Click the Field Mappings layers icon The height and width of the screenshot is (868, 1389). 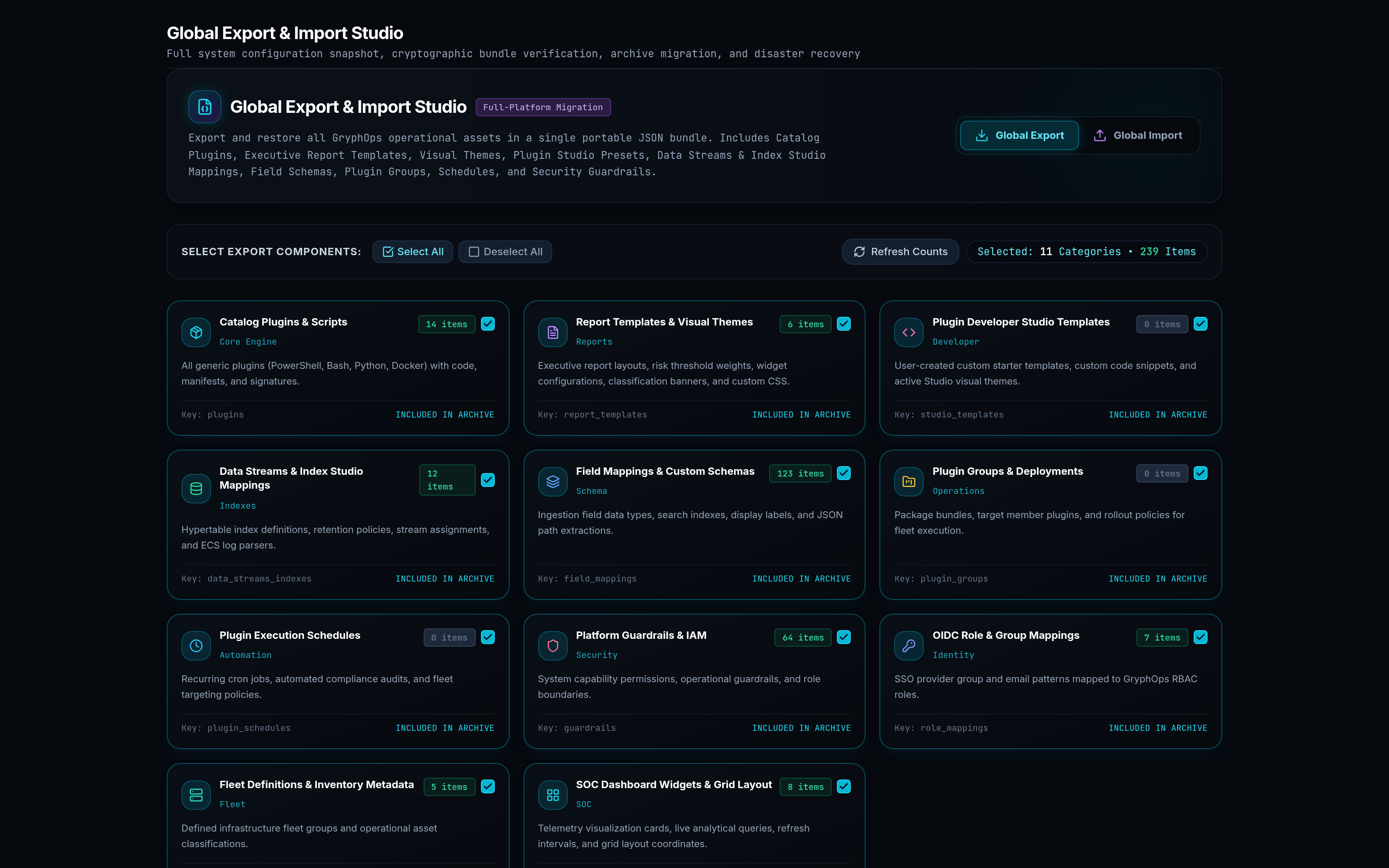552,482
